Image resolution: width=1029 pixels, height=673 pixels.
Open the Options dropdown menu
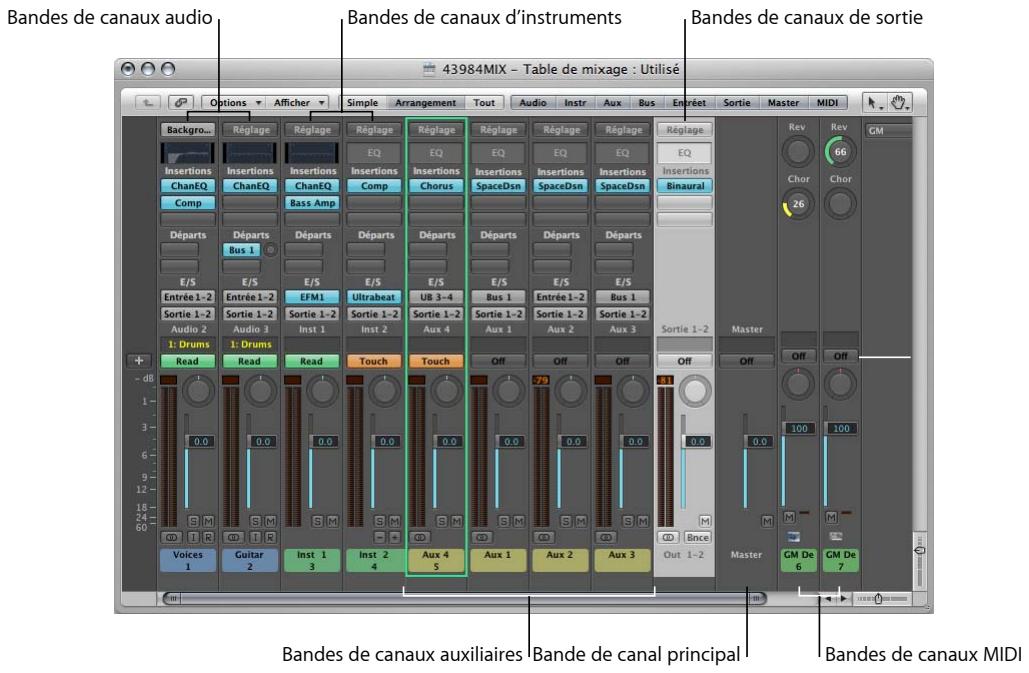pyautogui.click(x=234, y=103)
